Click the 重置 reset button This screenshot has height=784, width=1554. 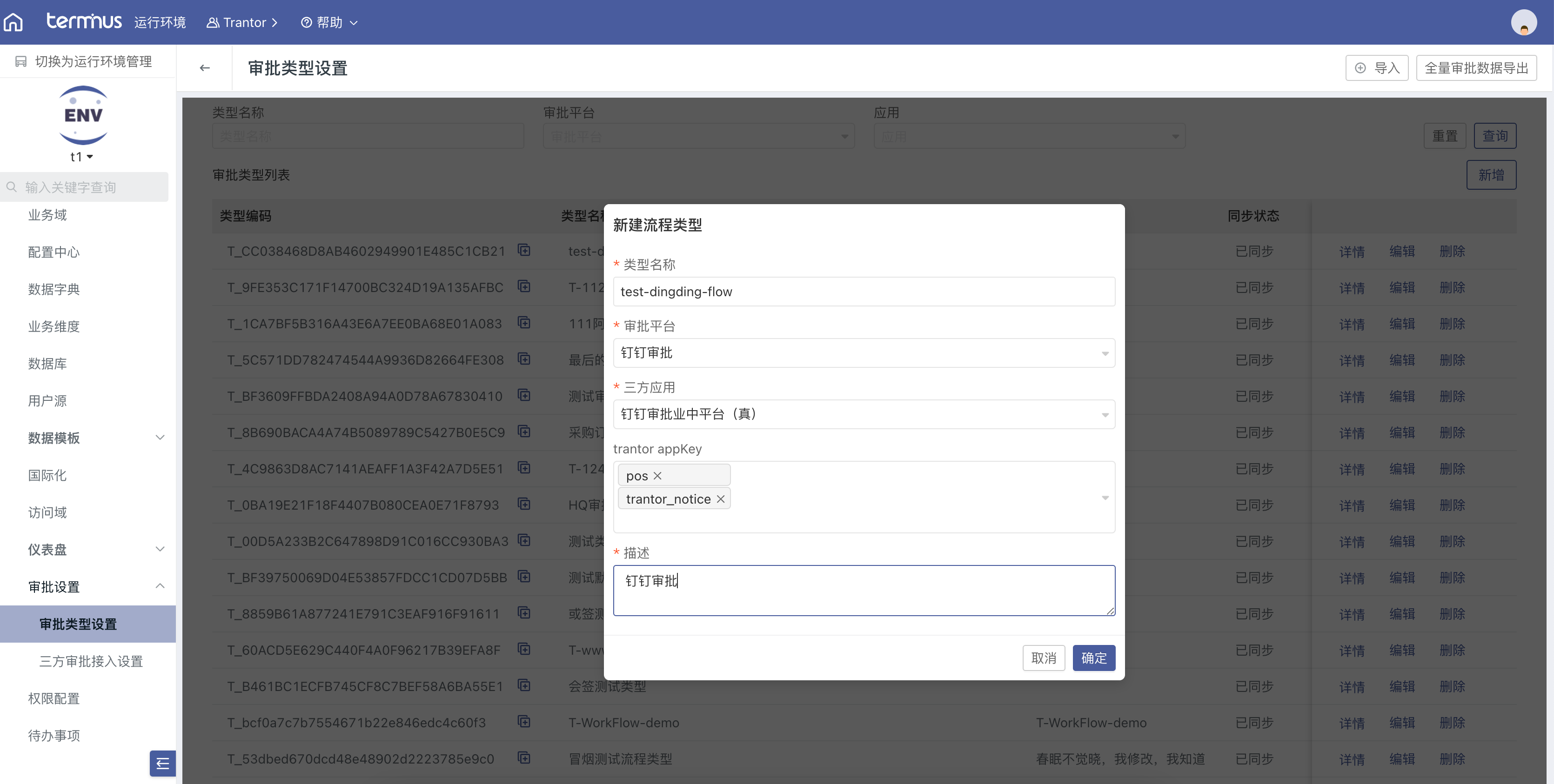(x=1445, y=136)
